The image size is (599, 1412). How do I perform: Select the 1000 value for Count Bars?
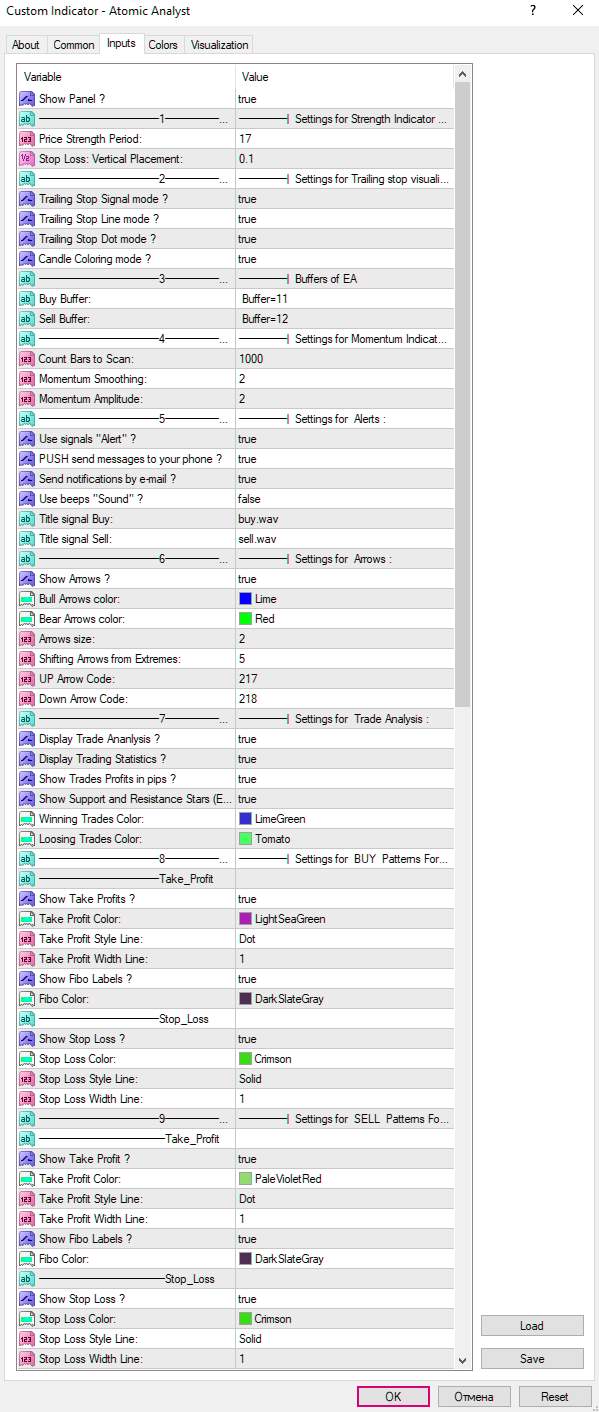(x=345, y=359)
